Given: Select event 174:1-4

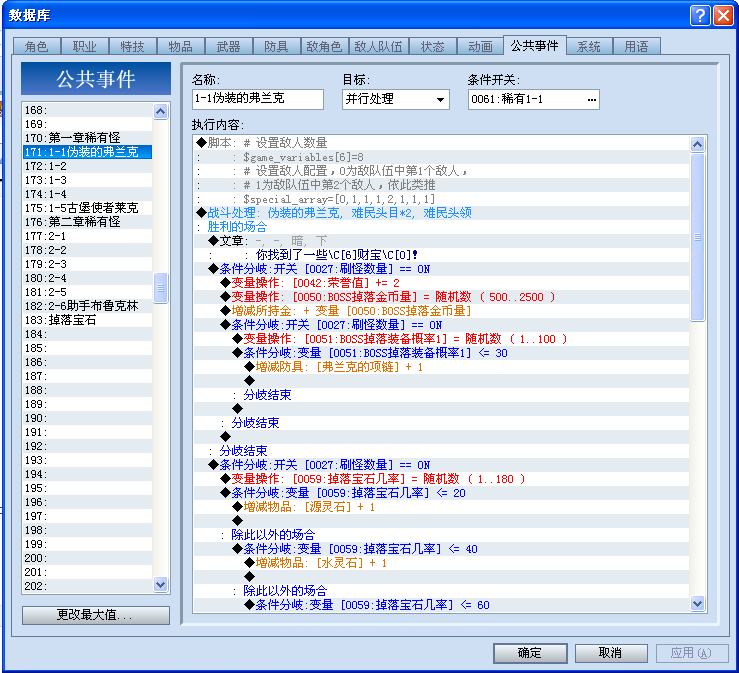Looking at the screenshot, I should point(88,194).
